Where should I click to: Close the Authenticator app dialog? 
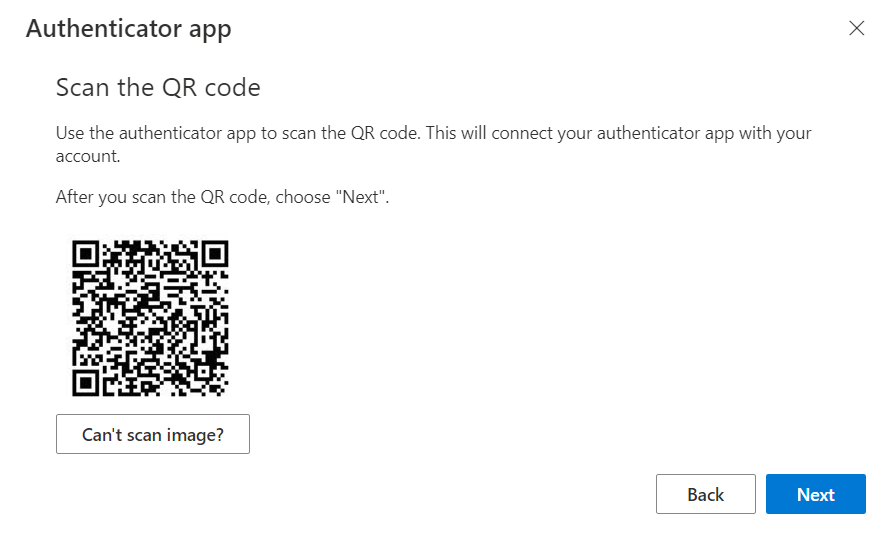pyautogui.click(x=856, y=28)
